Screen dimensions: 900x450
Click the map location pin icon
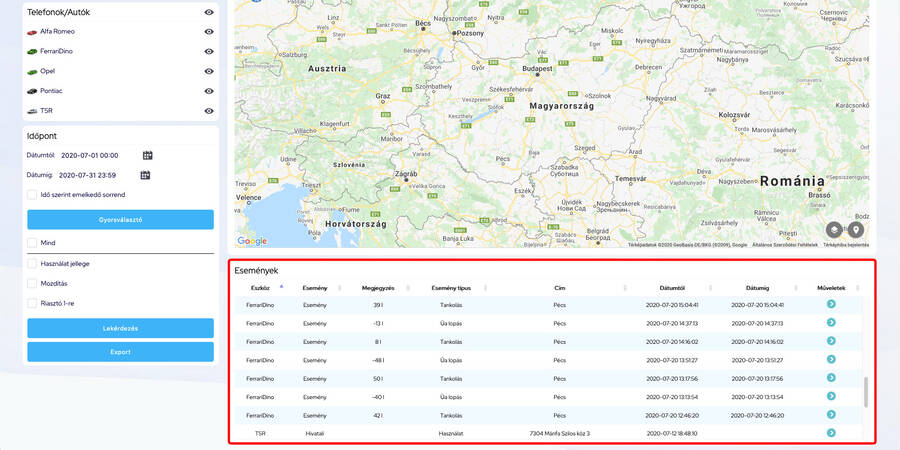pos(856,230)
